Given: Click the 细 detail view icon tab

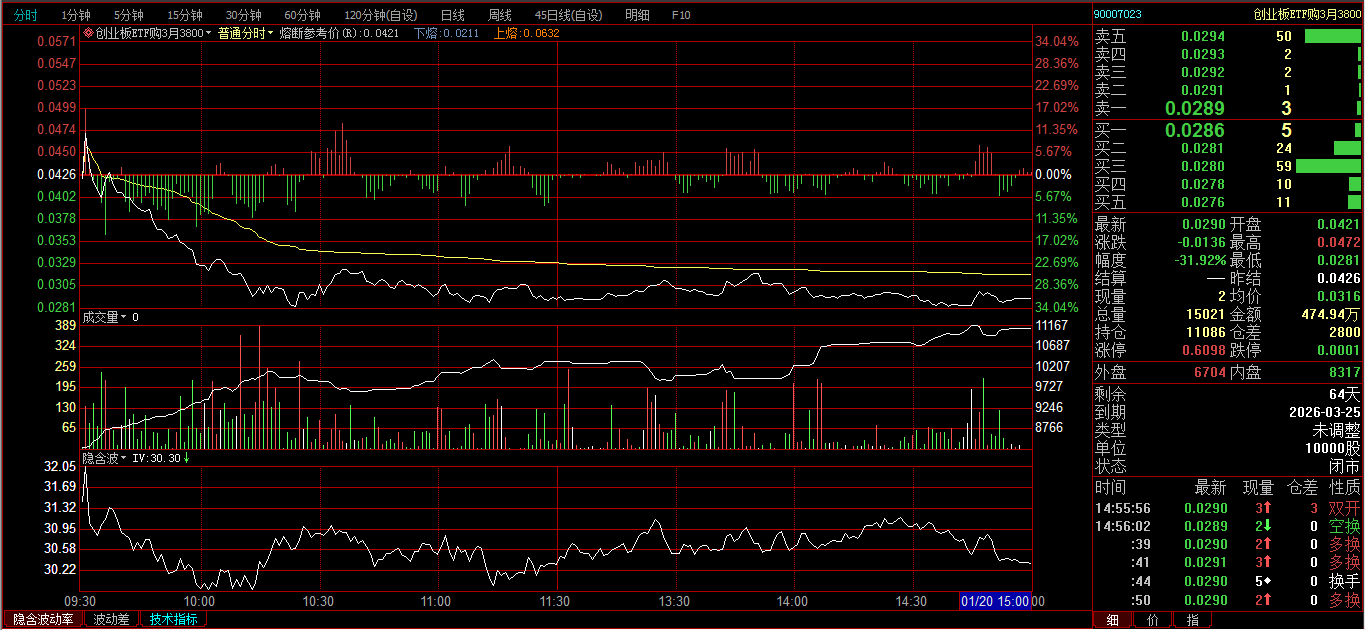Looking at the screenshot, I should (1111, 620).
